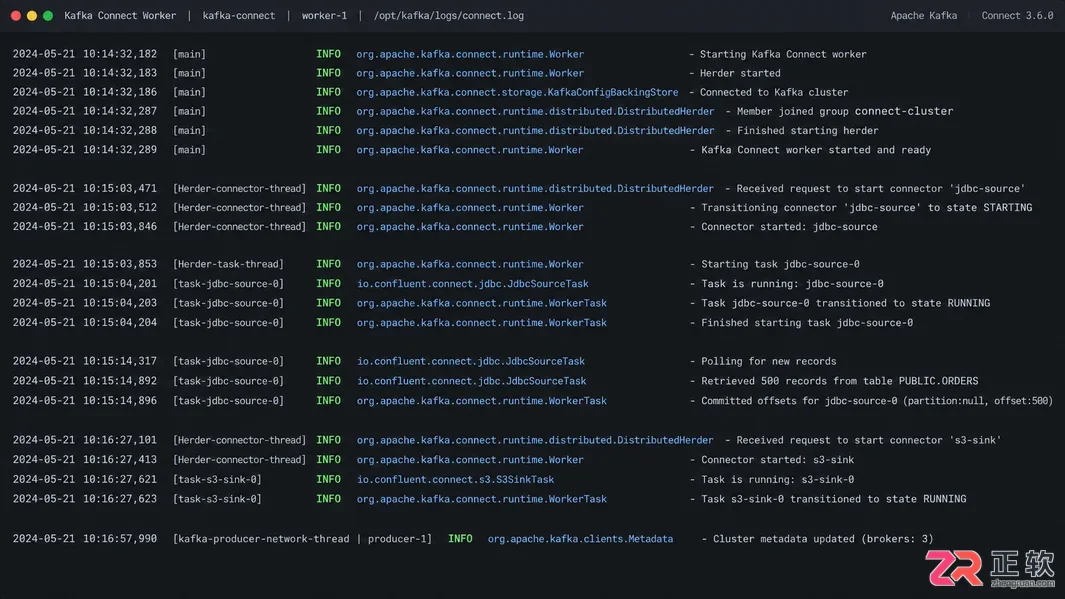Image resolution: width=1065 pixels, height=599 pixels.
Task: Click the '[Herder-task-thread]' thread name
Action: [x=228, y=264]
